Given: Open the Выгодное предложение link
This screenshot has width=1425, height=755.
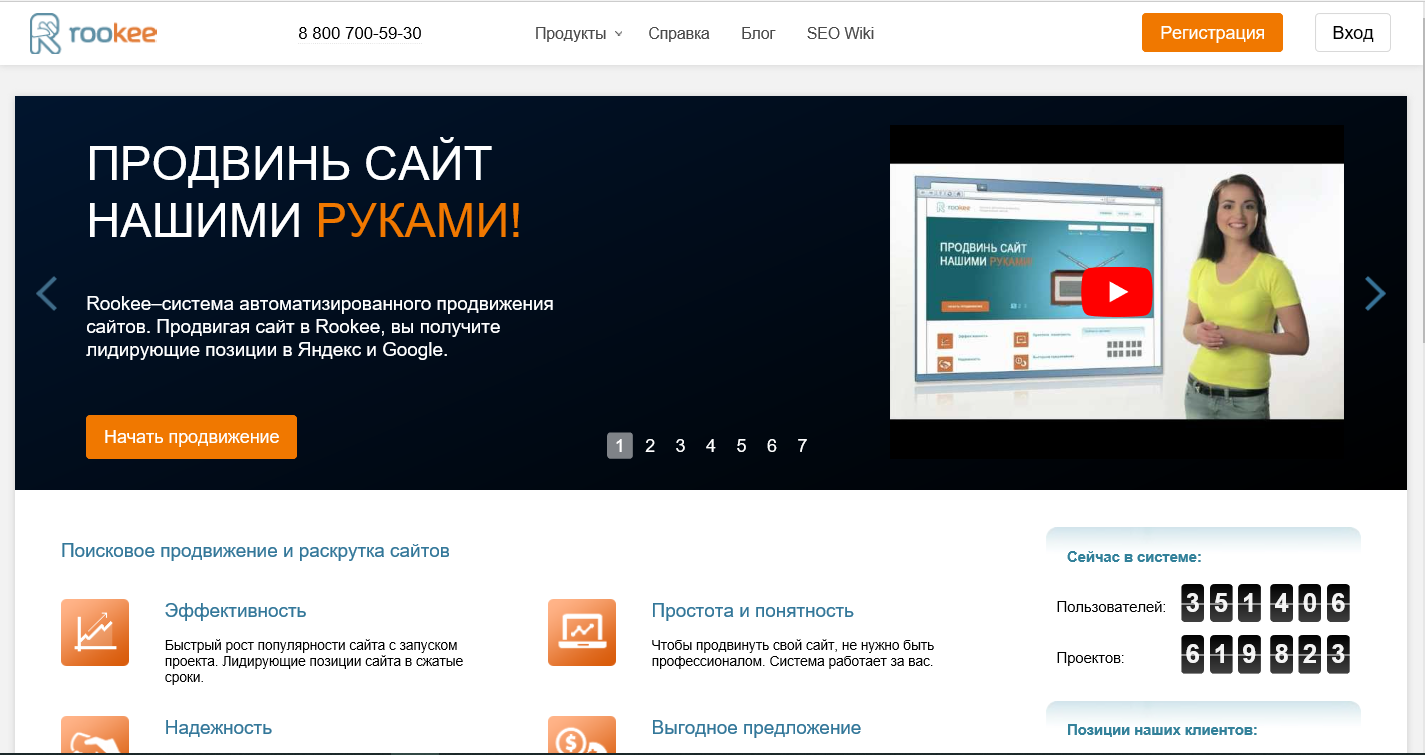Looking at the screenshot, I should pyautogui.click(x=756, y=728).
